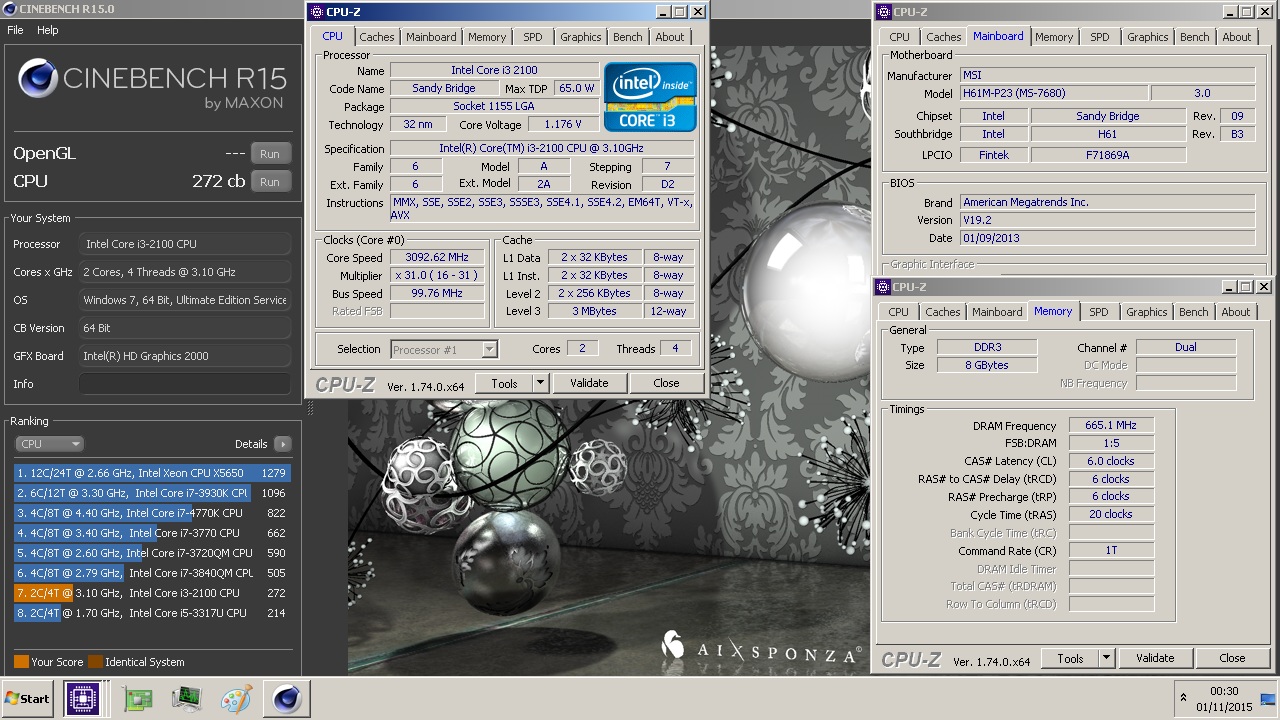Click Tools in the CPU-Z Memory window
Image resolution: width=1280 pixels, height=720 pixels.
(x=1070, y=658)
